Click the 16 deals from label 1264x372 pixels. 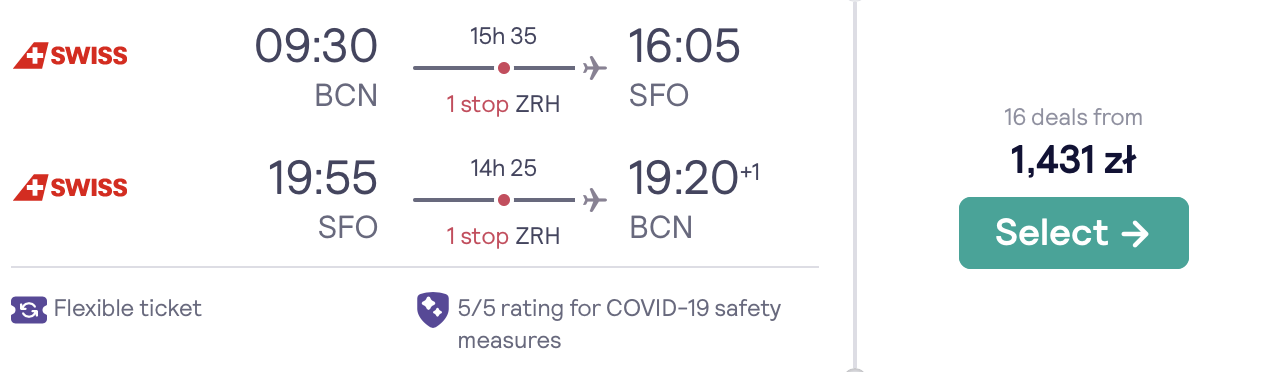1073,117
